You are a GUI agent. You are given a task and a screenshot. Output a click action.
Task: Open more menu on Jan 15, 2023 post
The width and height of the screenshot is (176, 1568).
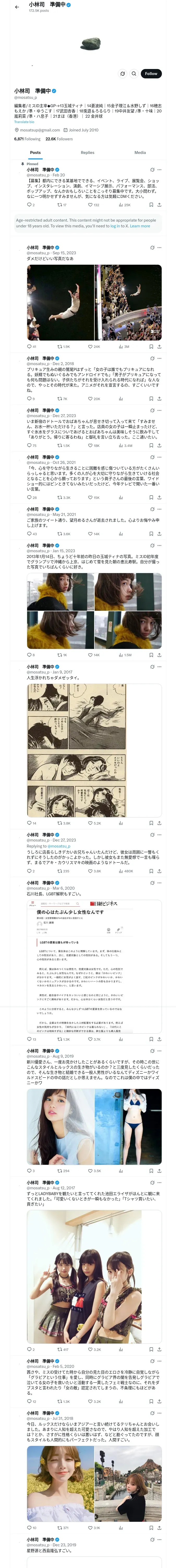coord(160,545)
